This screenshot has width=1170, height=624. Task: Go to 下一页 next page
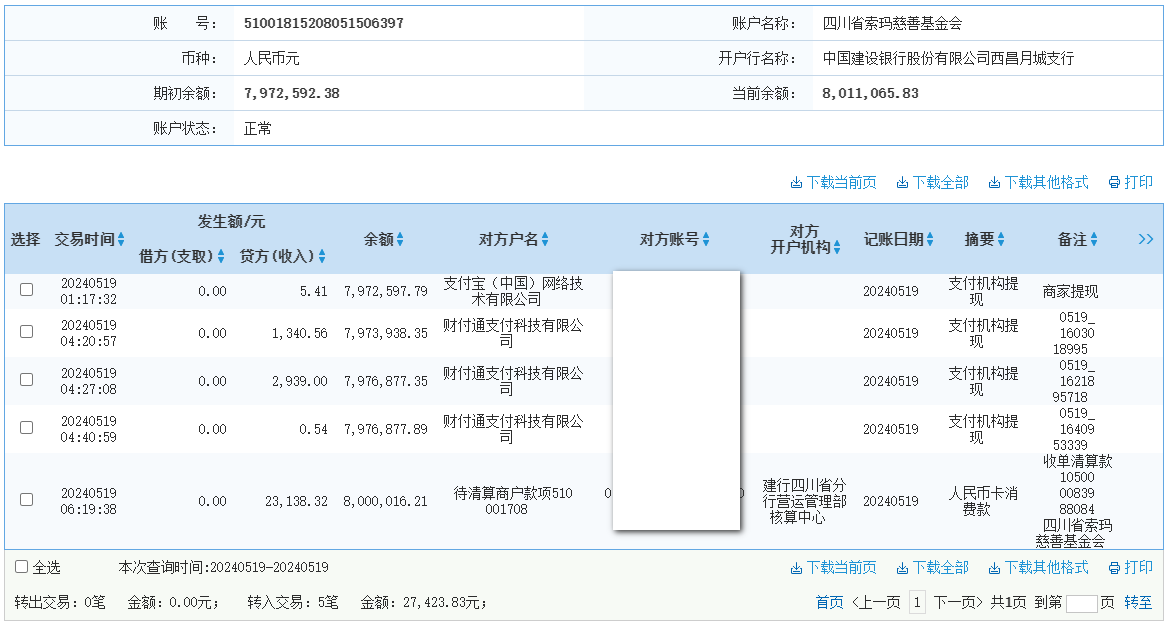pos(958,602)
